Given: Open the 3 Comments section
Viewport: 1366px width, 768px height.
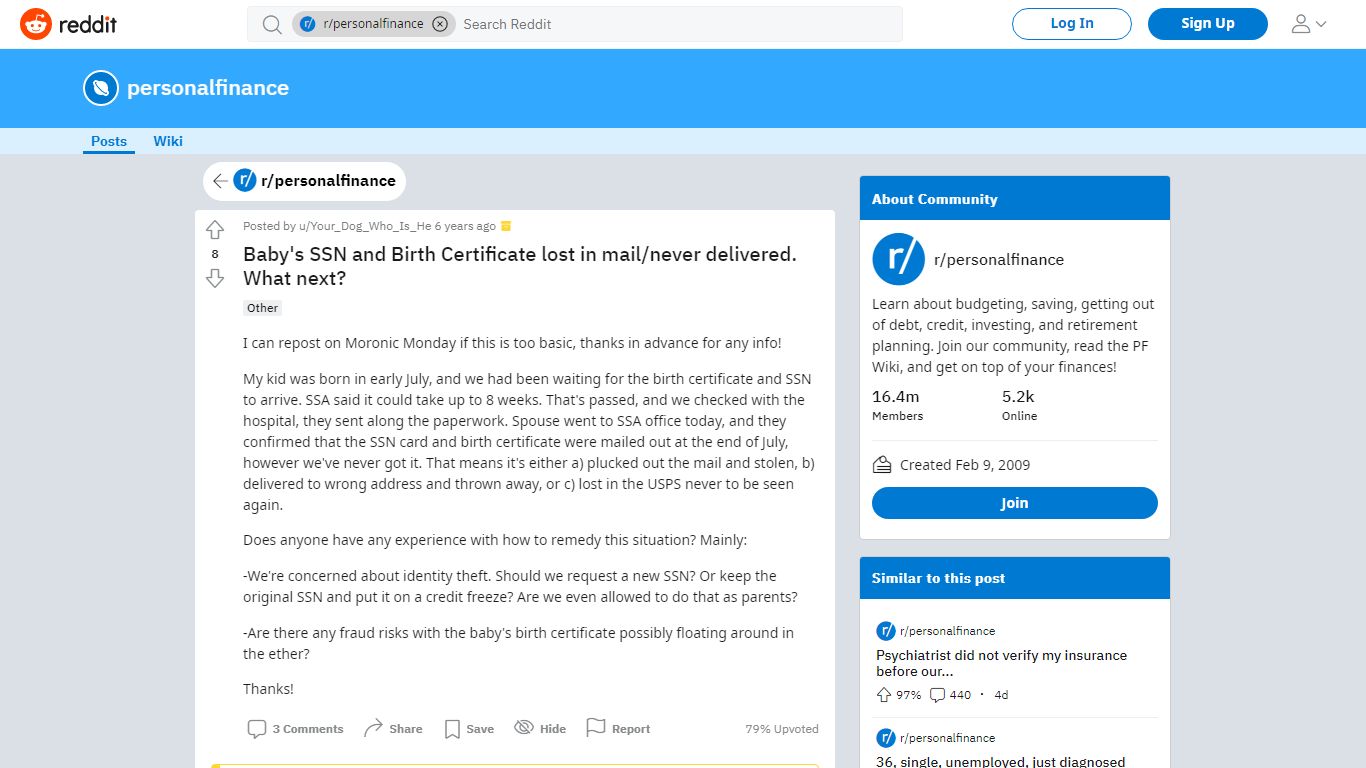Looking at the screenshot, I should [x=296, y=729].
